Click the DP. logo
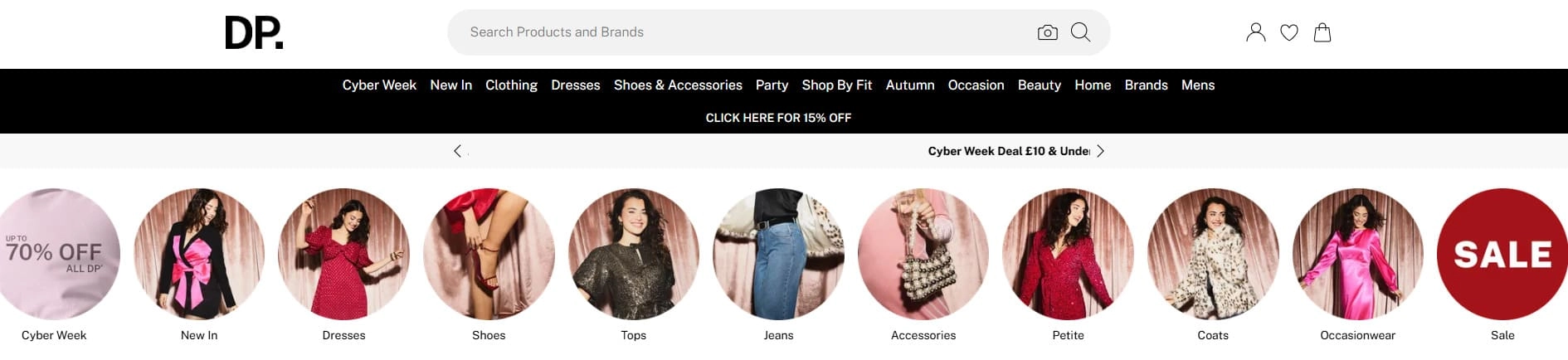Screen dimensions: 1568x360 point(254,33)
